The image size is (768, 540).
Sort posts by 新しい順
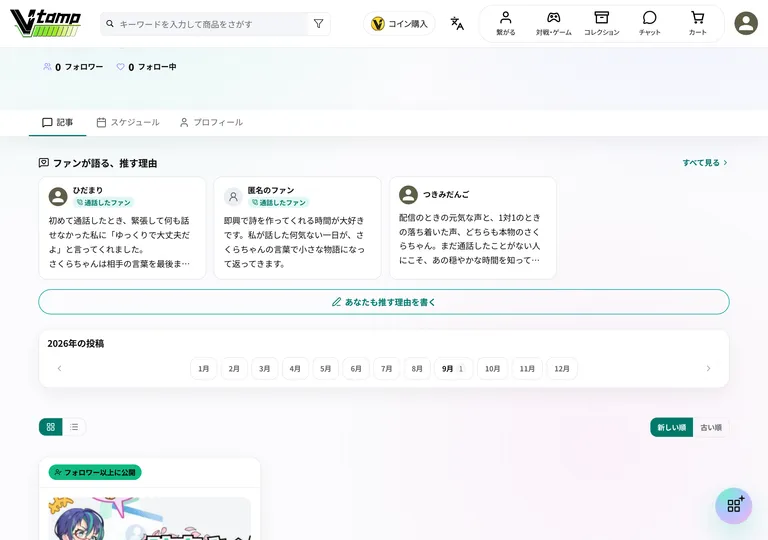672,427
